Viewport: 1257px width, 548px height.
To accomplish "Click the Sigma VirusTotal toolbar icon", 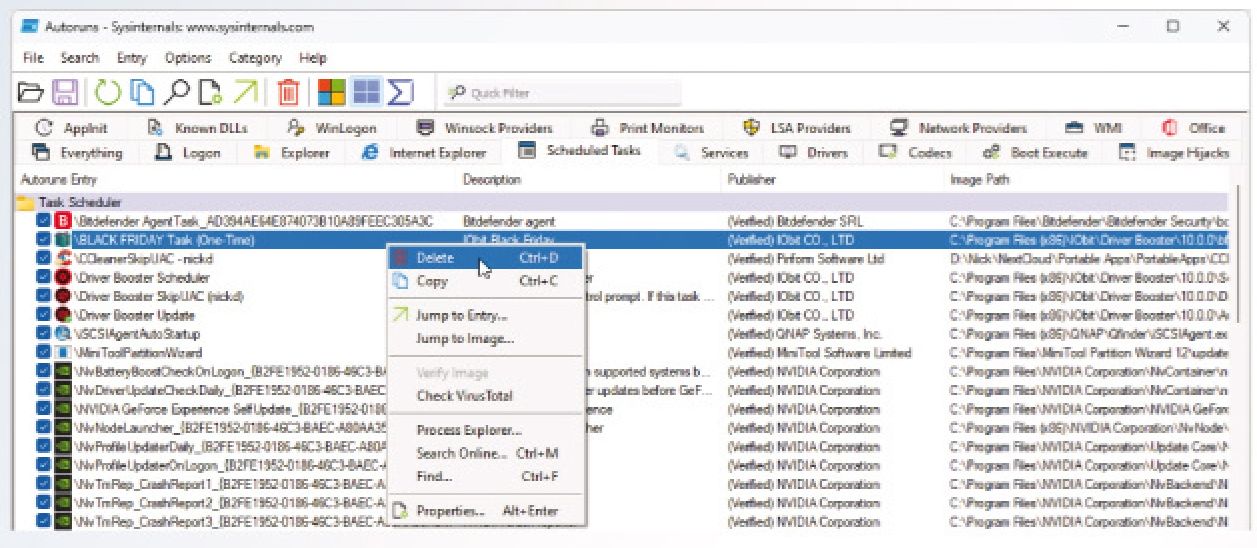I will point(400,93).
